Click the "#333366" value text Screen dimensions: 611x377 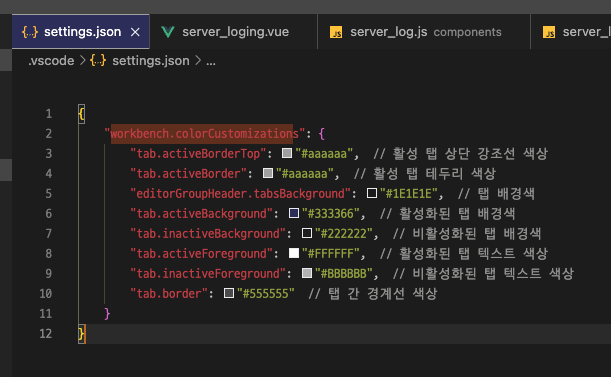[330, 214]
